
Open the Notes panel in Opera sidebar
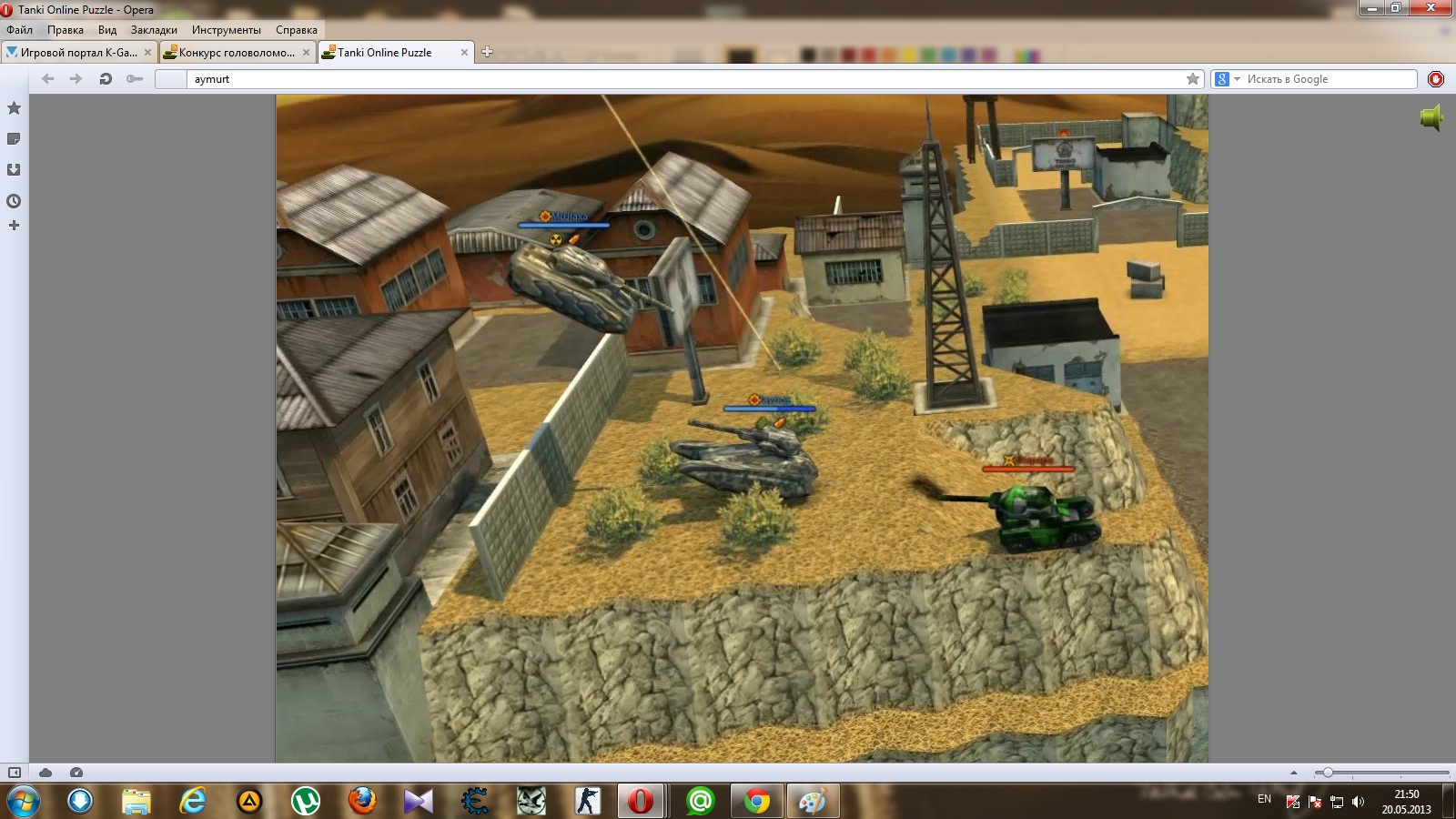[14, 139]
